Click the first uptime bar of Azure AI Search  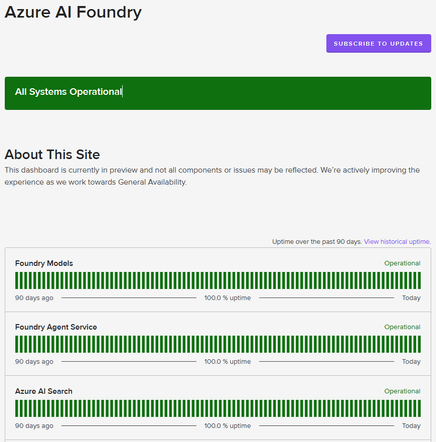(16, 408)
